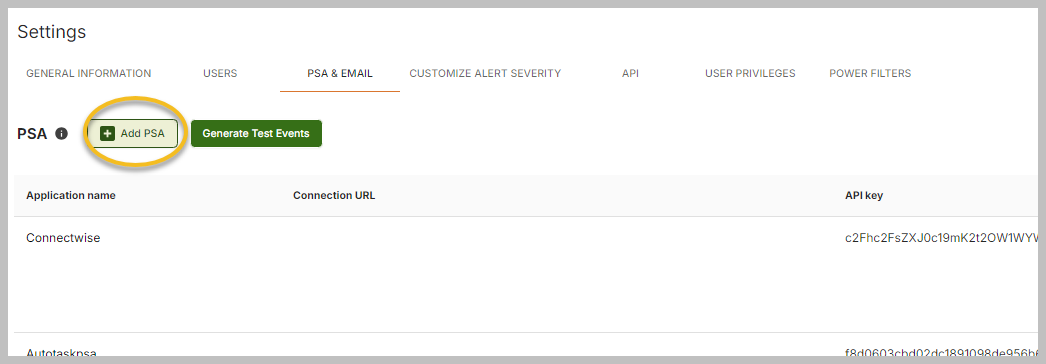Click the Autotaskpsa API key value
1046x364 pixels.
click(x=941, y=353)
